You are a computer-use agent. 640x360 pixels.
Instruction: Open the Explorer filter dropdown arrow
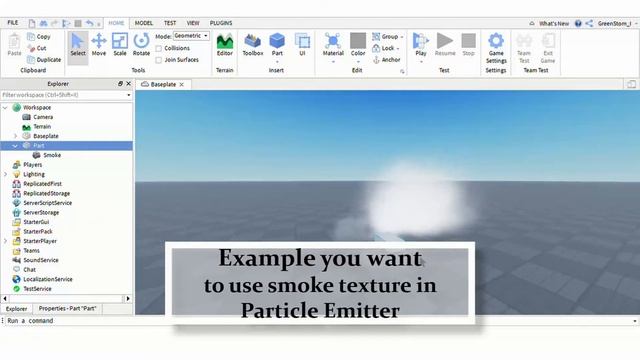pos(129,95)
